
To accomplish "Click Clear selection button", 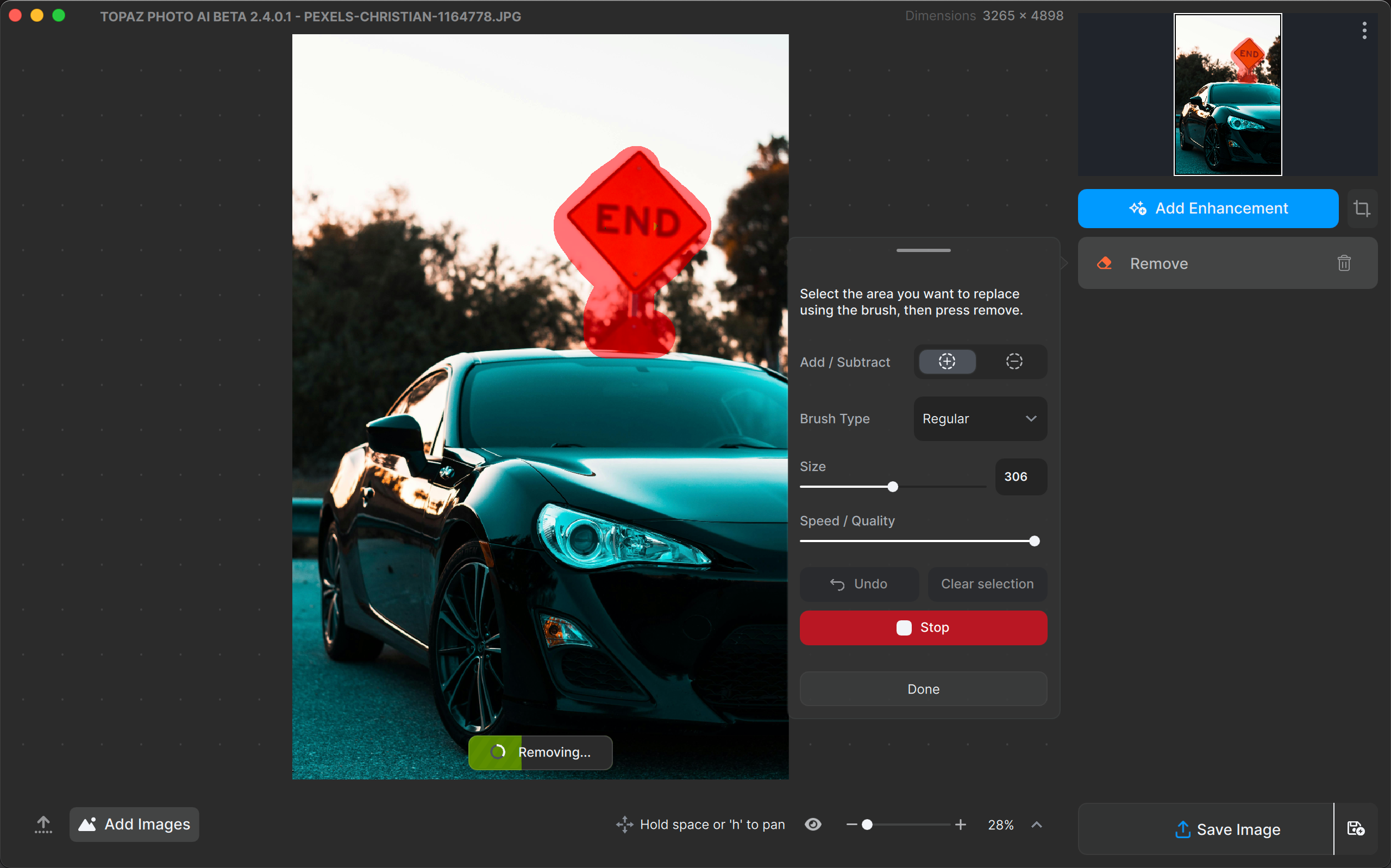I will click(x=987, y=584).
